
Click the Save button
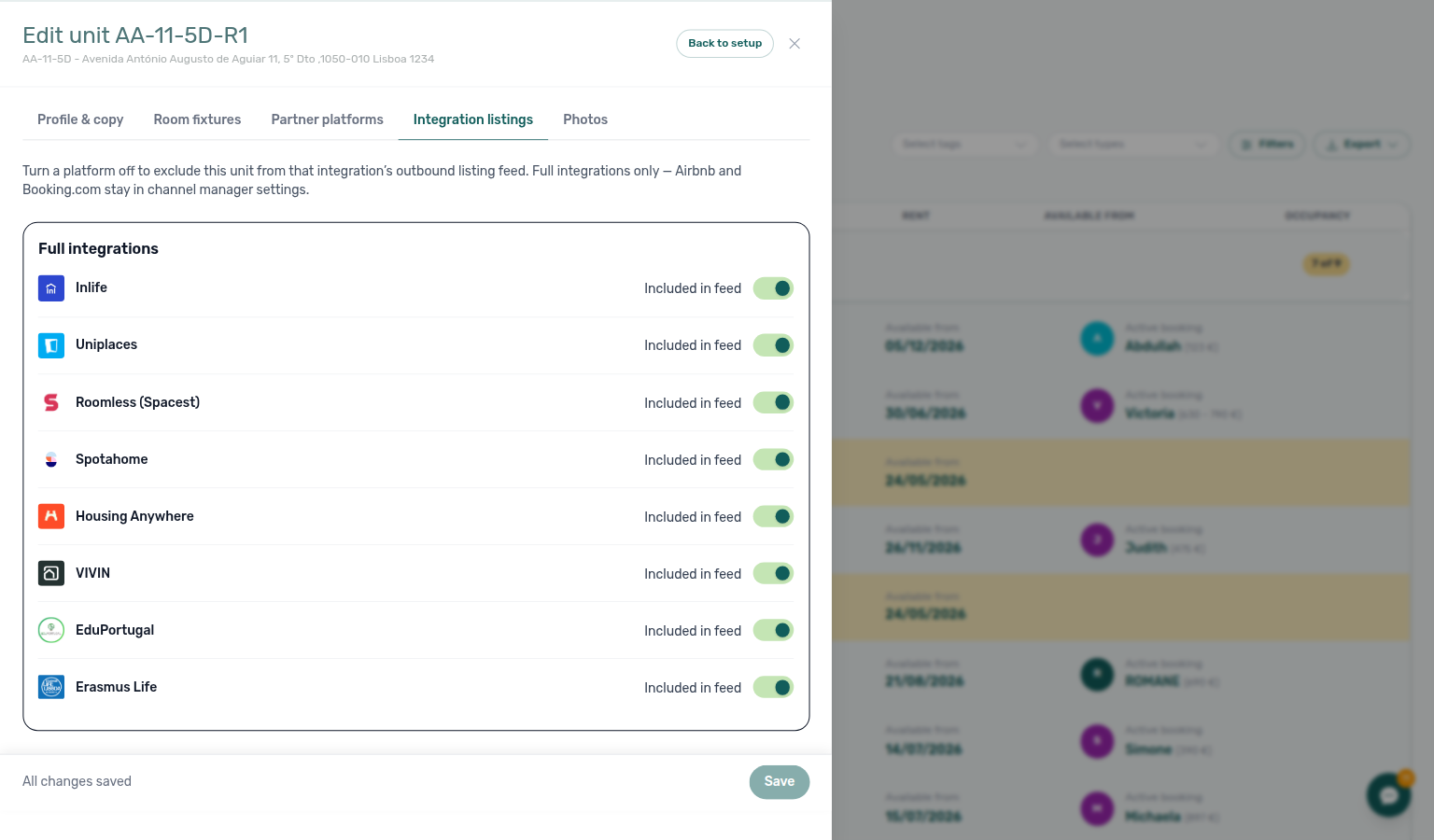tap(780, 782)
